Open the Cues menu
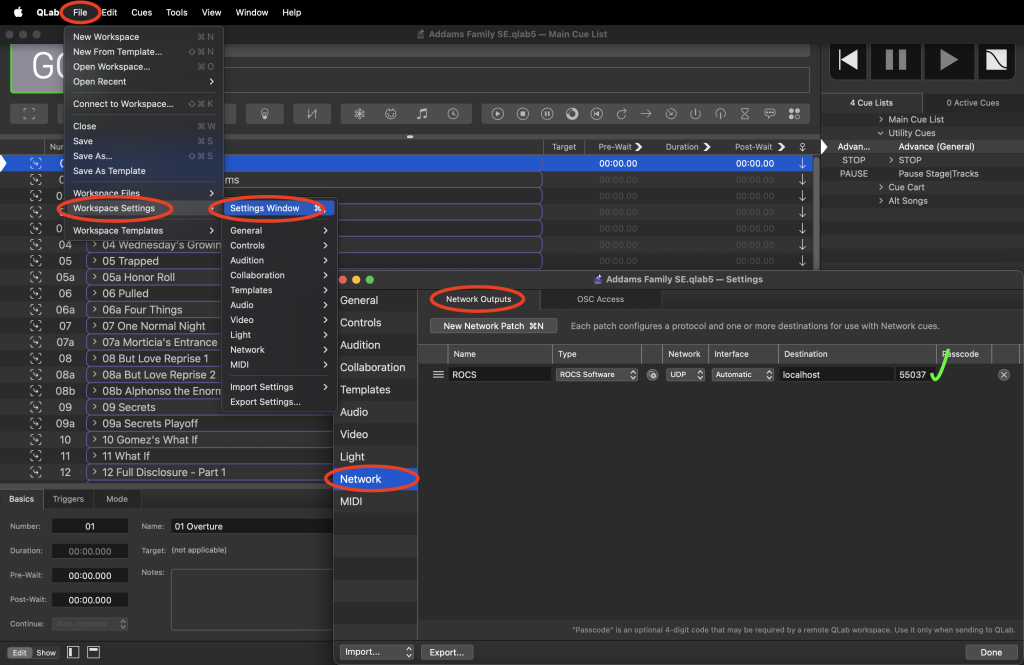This screenshot has height=665, width=1024. (x=142, y=12)
